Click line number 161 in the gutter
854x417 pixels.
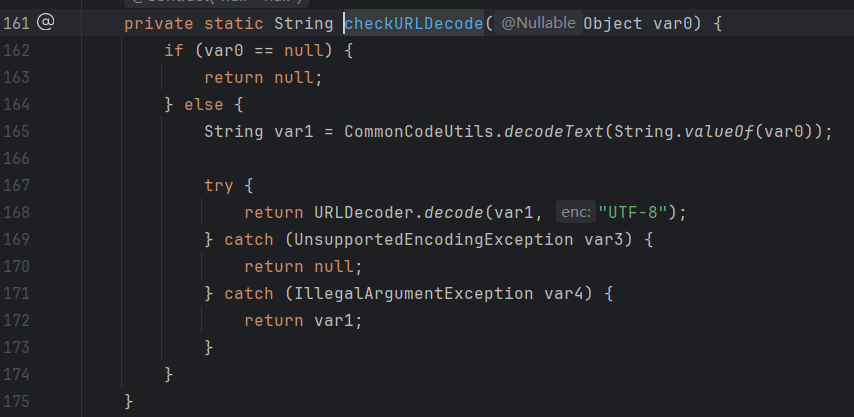click(17, 22)
